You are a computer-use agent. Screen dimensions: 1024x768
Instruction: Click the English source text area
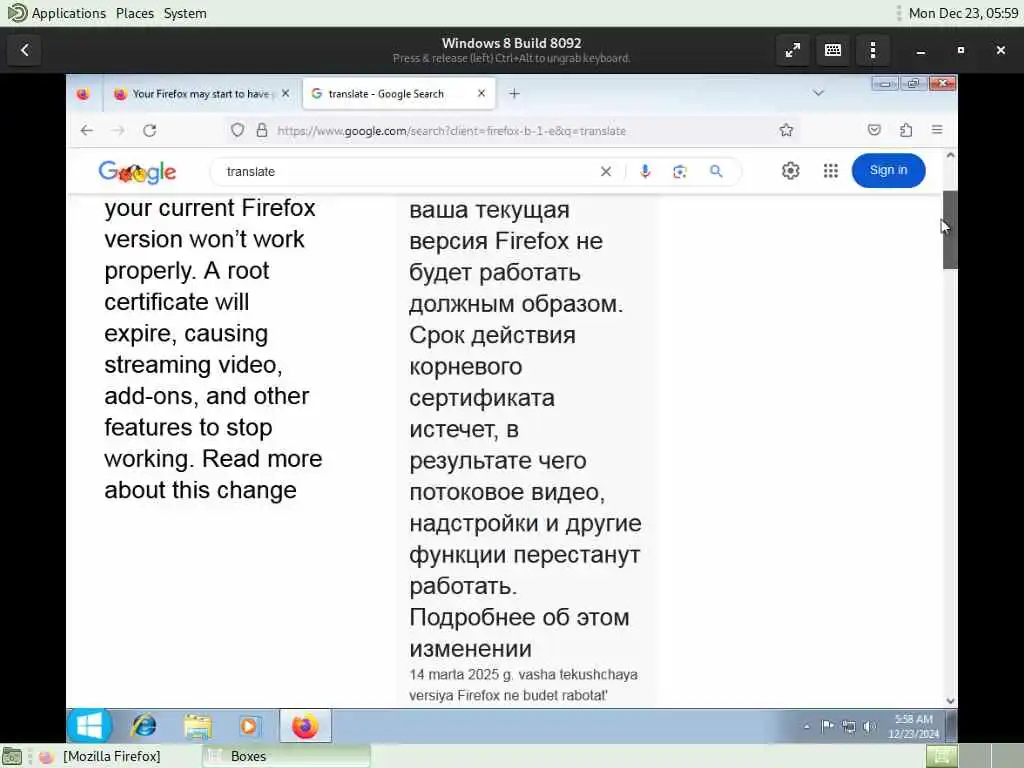213,349
